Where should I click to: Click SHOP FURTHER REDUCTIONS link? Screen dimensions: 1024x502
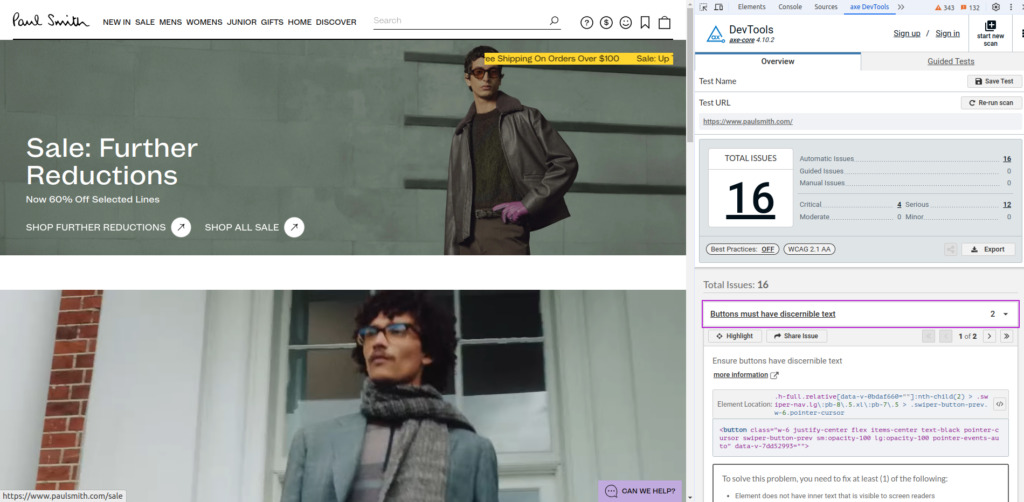click(96, 227)
